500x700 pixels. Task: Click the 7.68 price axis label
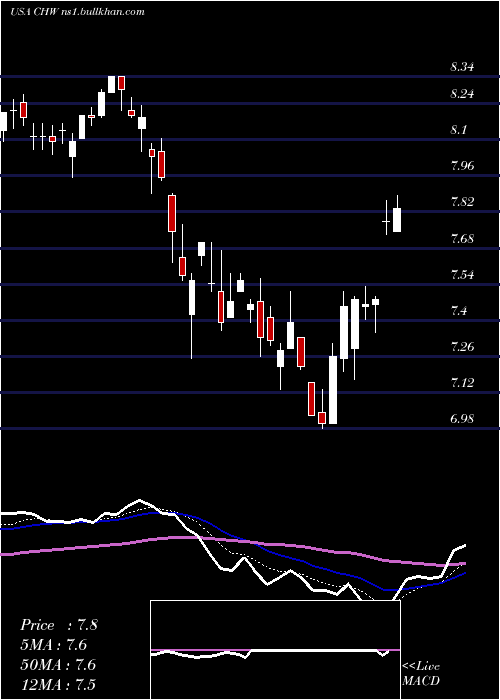[462, 238]
